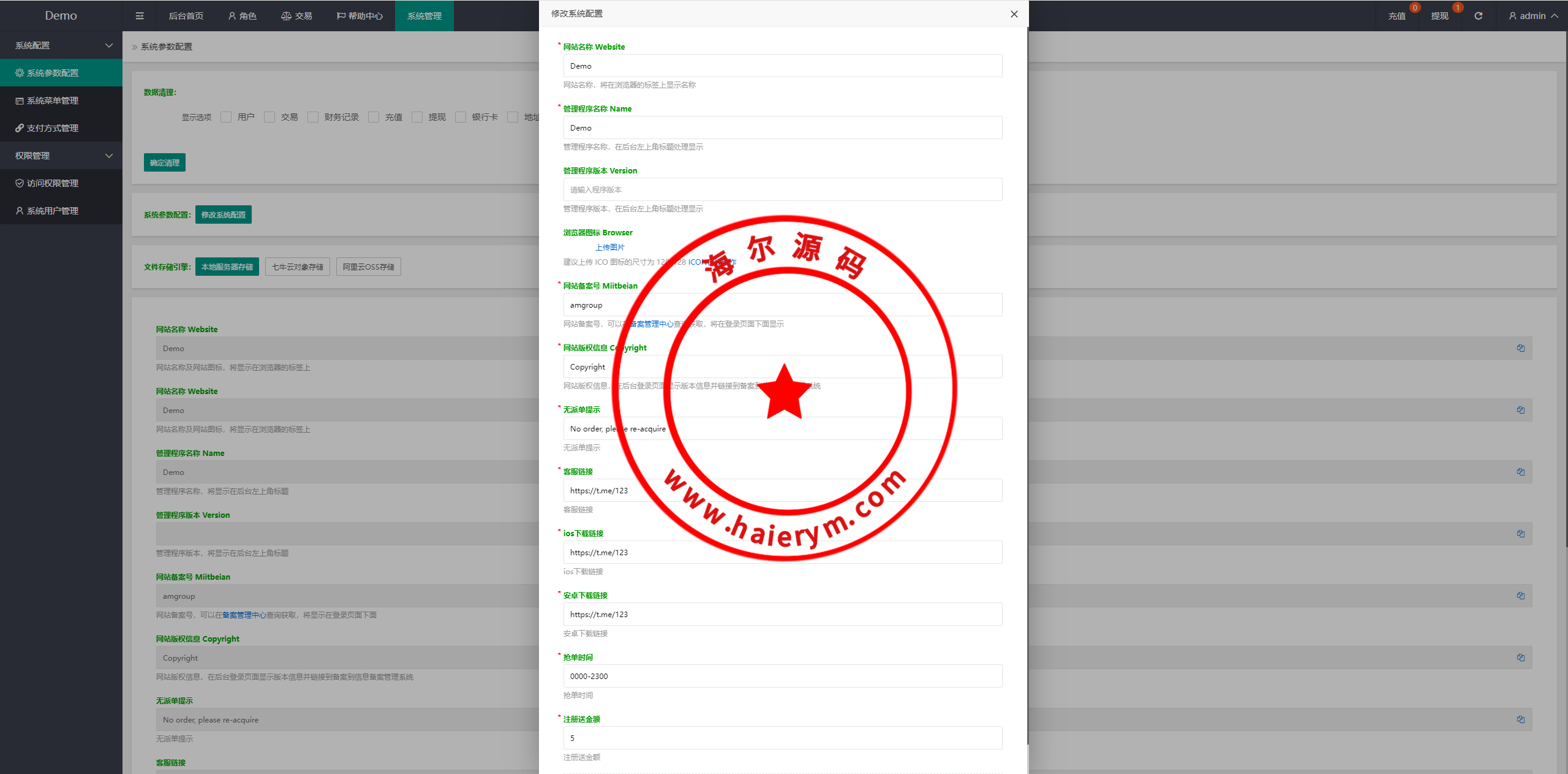Screen dimensions: 1568x774
Task: Enable the 交易 checkbox
Action: (x=269, y=117)
